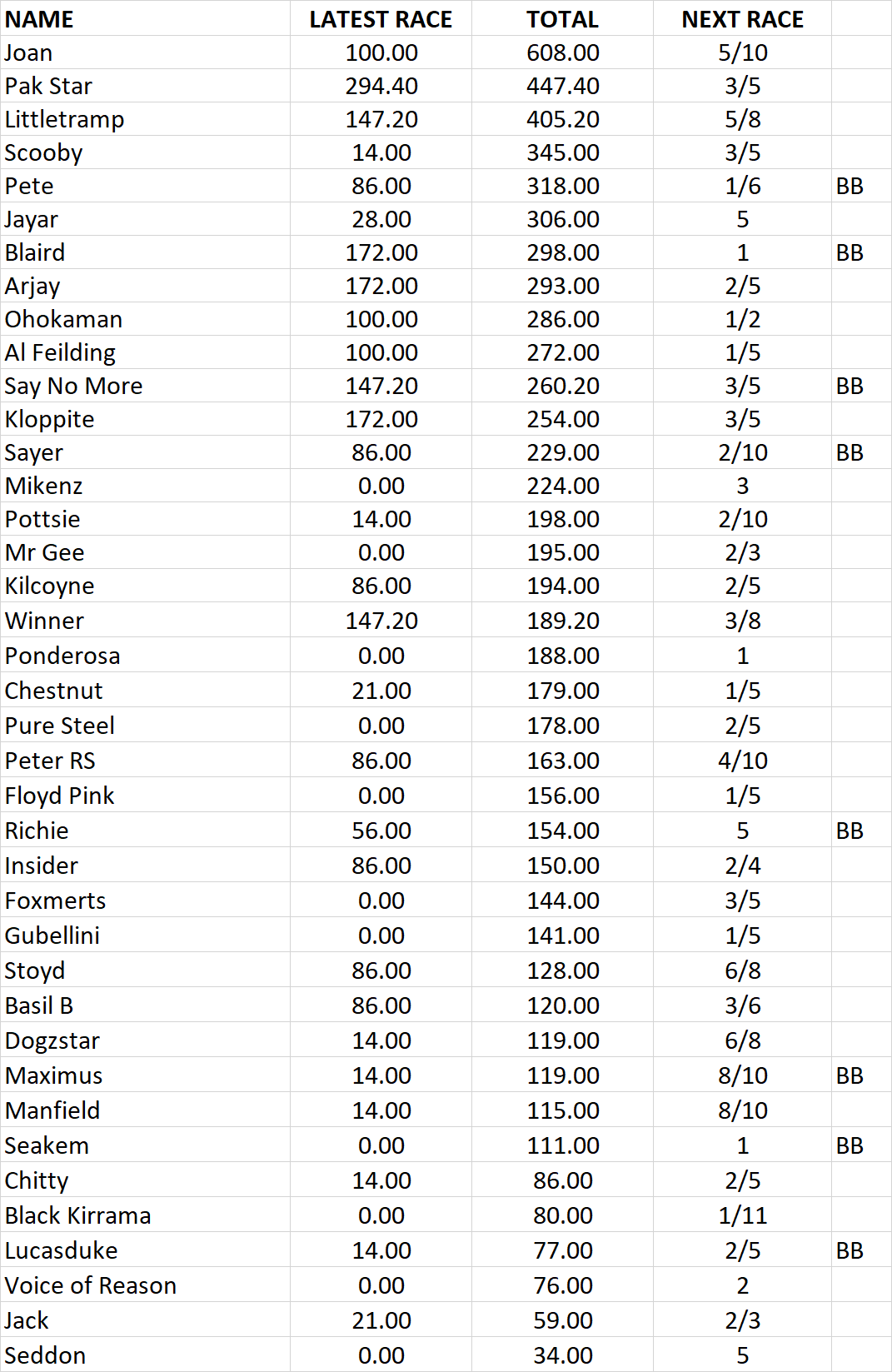Select Littletramp's total 405.20 cell

click(x=562, y=119)
